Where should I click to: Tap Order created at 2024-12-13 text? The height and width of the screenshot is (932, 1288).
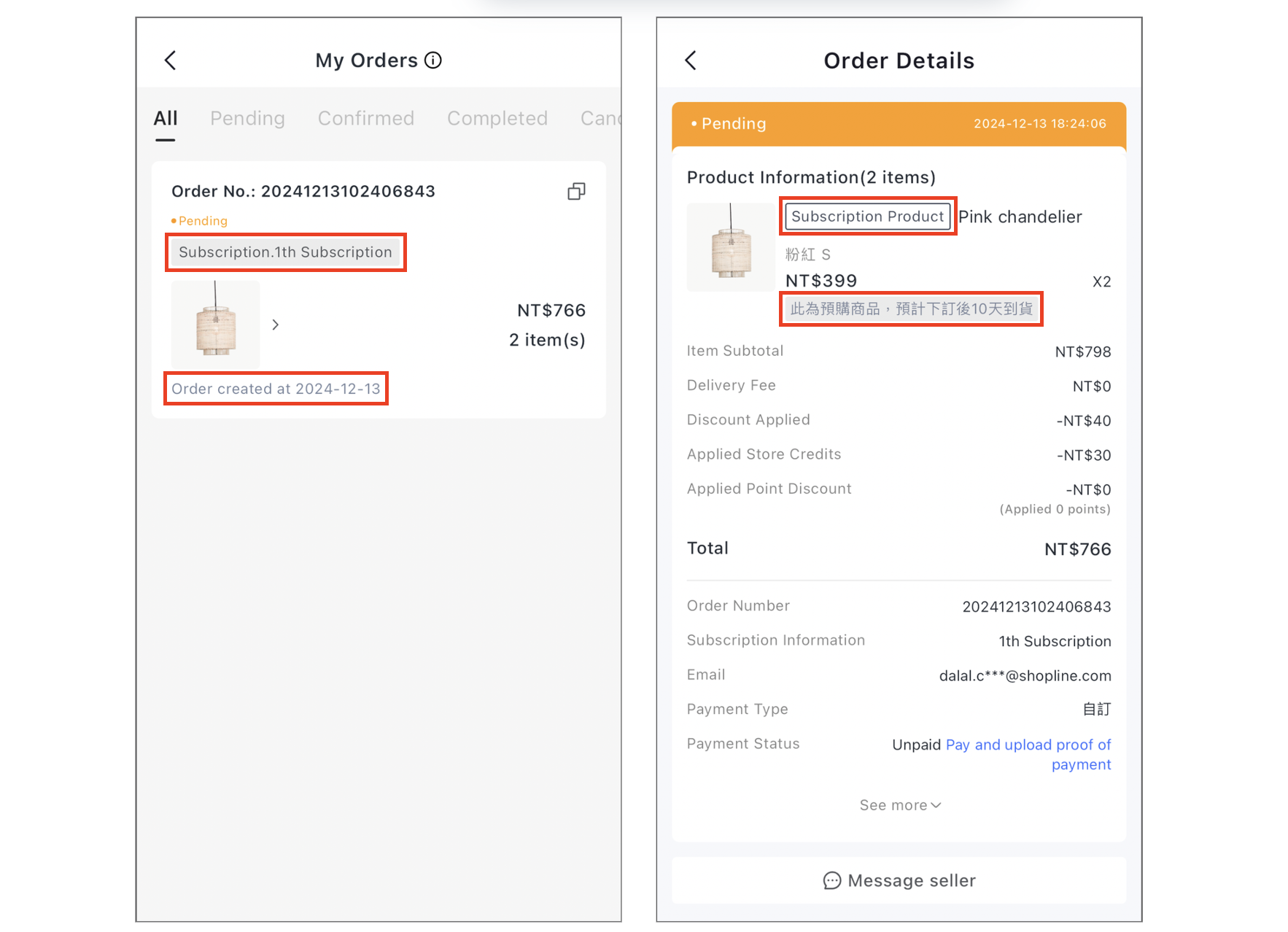click(x=276, y=389)
